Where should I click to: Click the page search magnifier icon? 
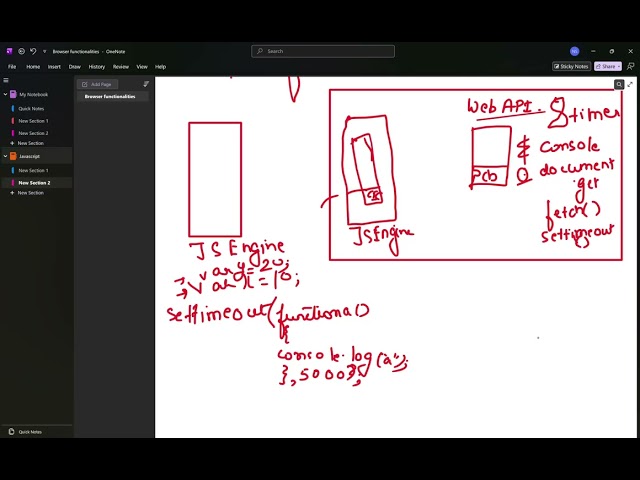tap(619, 84)
